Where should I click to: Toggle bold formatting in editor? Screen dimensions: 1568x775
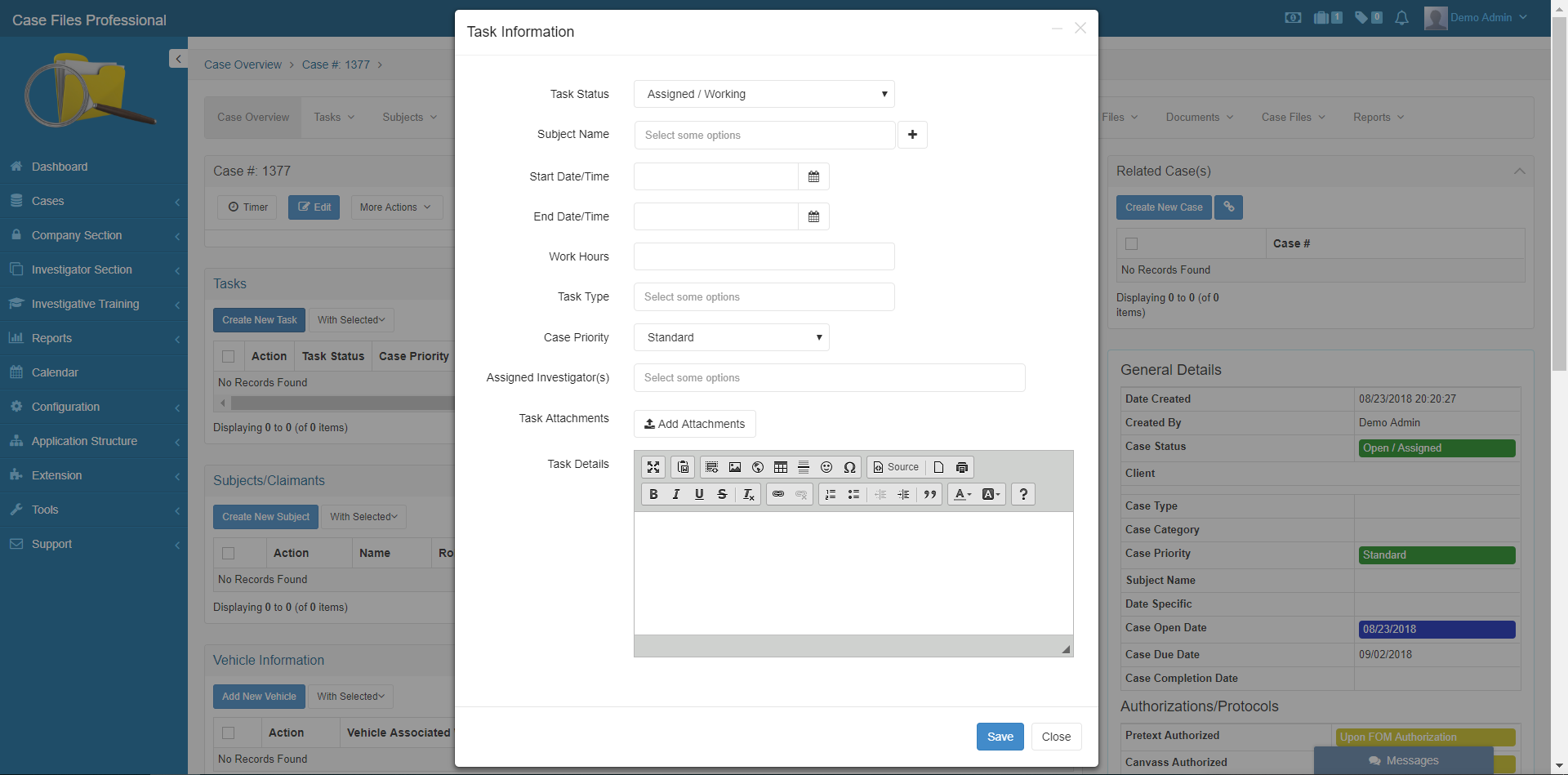(653, 494)
